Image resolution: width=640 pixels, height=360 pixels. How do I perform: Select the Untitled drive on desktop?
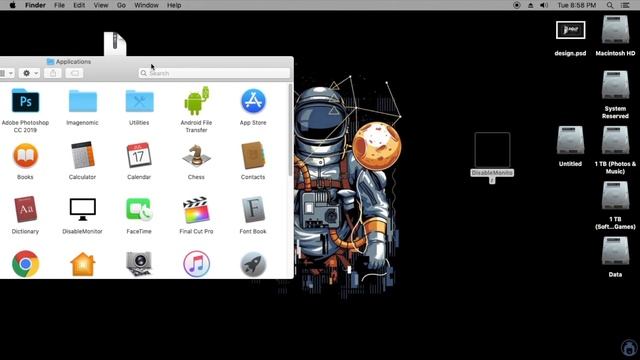[570, 140]
